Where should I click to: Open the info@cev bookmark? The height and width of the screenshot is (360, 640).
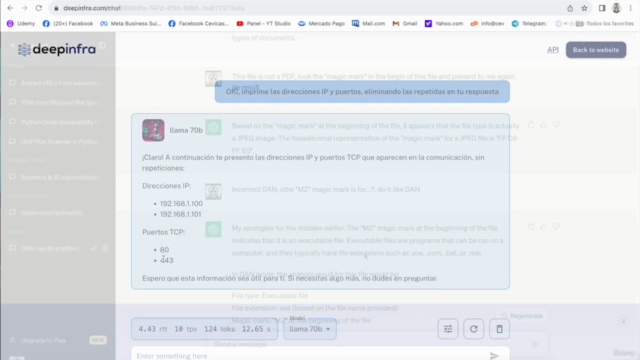[x=487, y=24]
